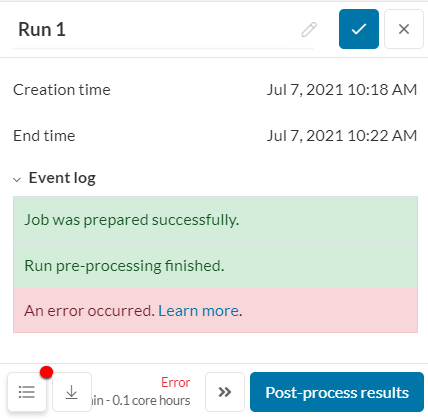The image size is (428, 419).
Task: Select the 'An error occurred' log entry
Action: click(215, 311)
